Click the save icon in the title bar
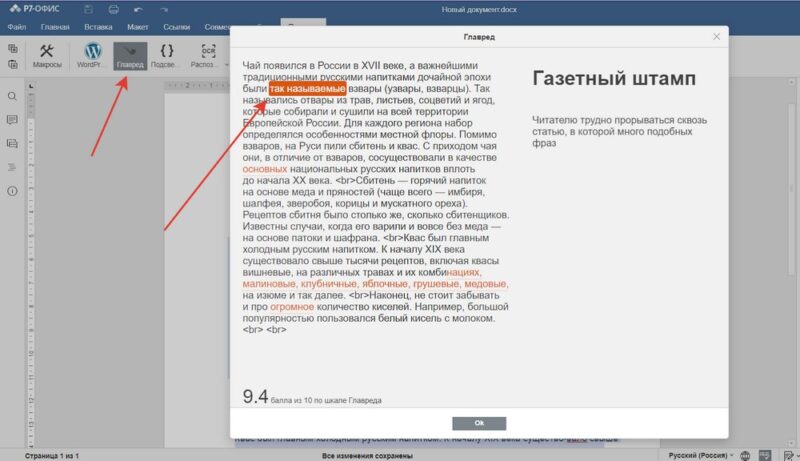Viewport: 800px width, 461px height. (87, 9)
